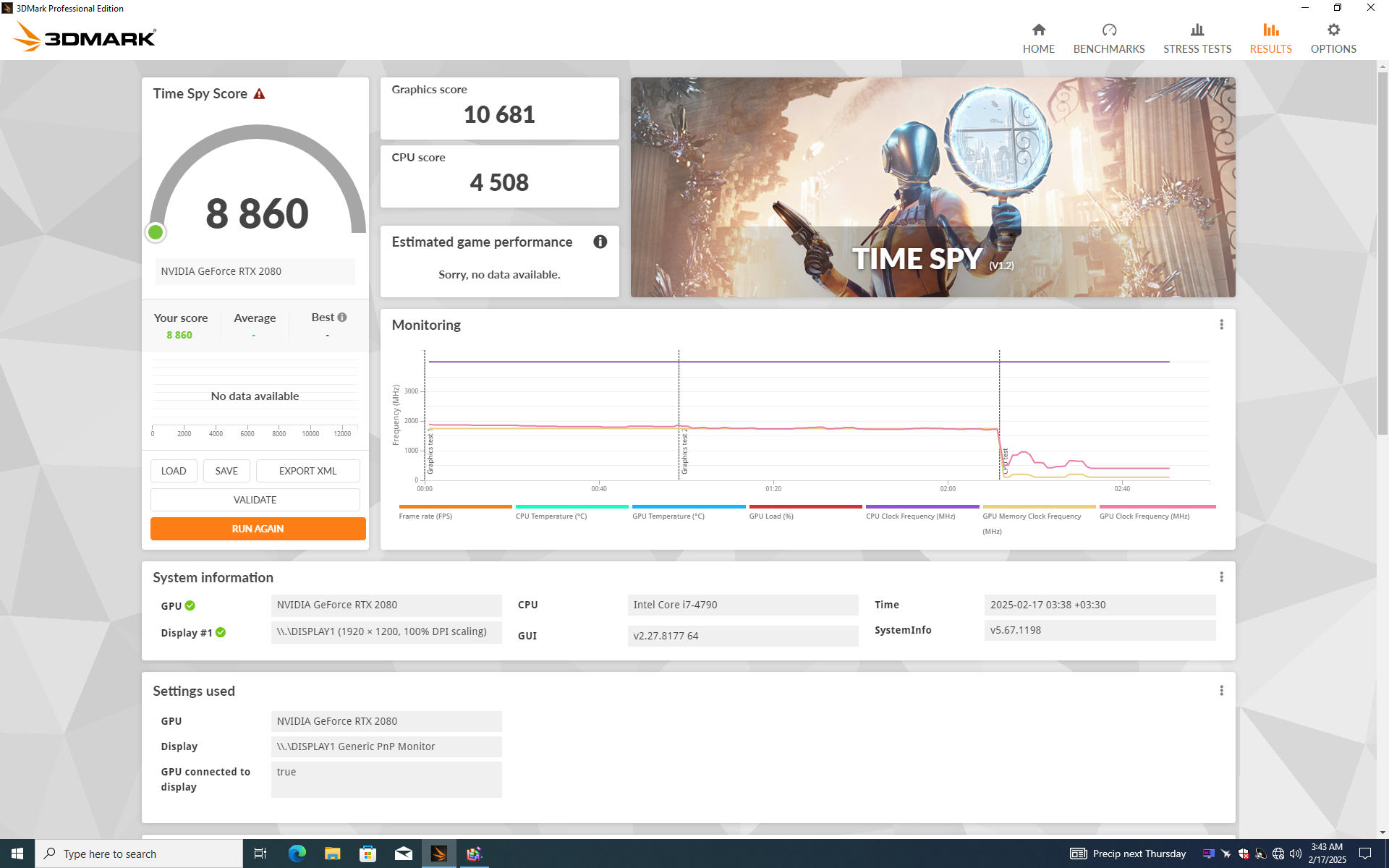The height and width of the screenshot is (868, 1389).
Task: Click the GUI version v2.27.8177 64 field
Action: pos(742,636)
